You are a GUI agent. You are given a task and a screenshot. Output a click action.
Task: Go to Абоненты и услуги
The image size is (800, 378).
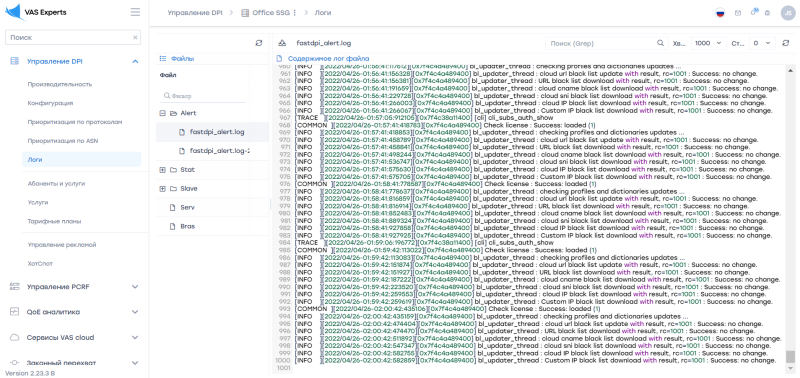tap(56, 183)
